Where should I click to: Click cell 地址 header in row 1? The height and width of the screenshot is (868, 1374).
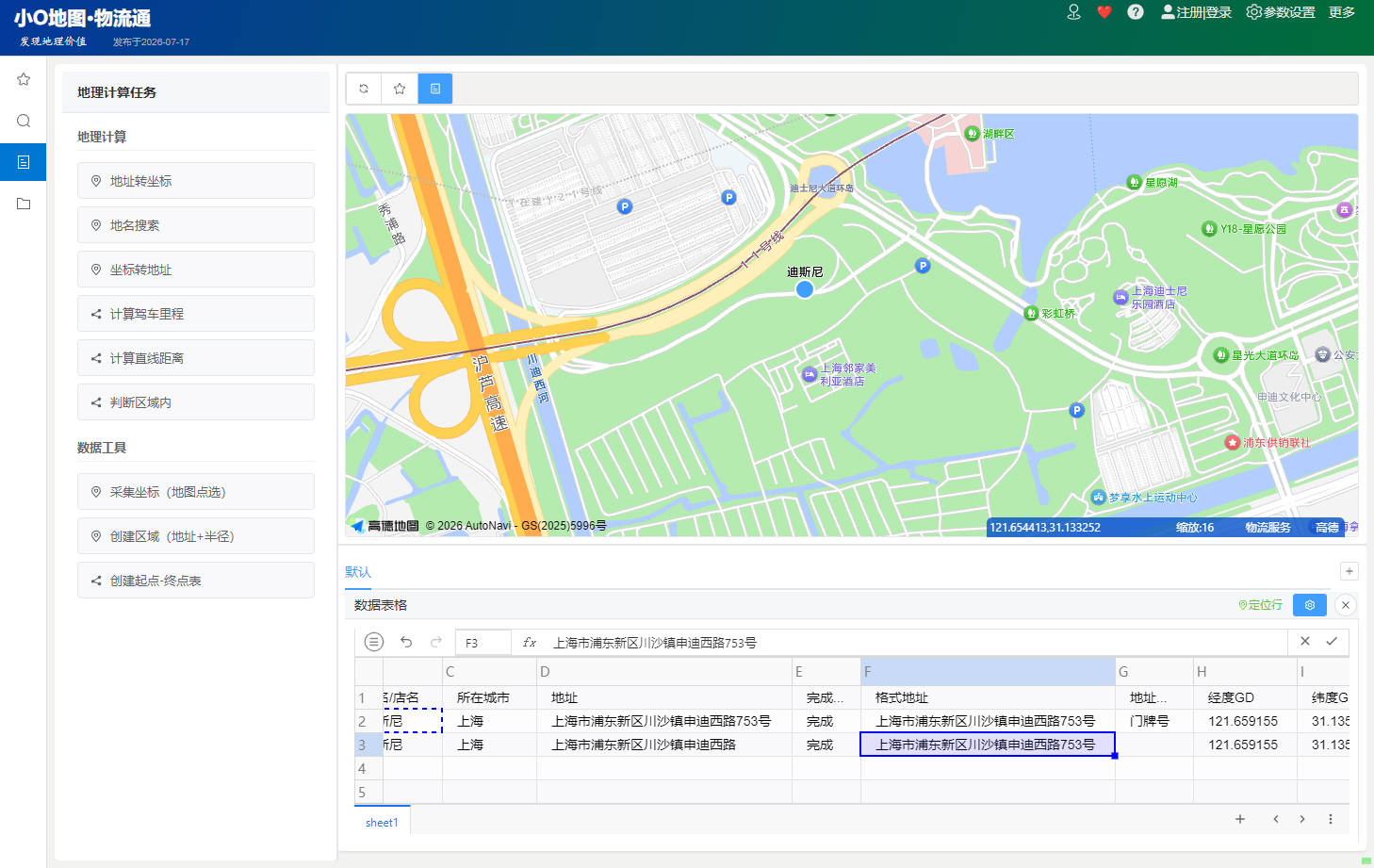point(664,697)
